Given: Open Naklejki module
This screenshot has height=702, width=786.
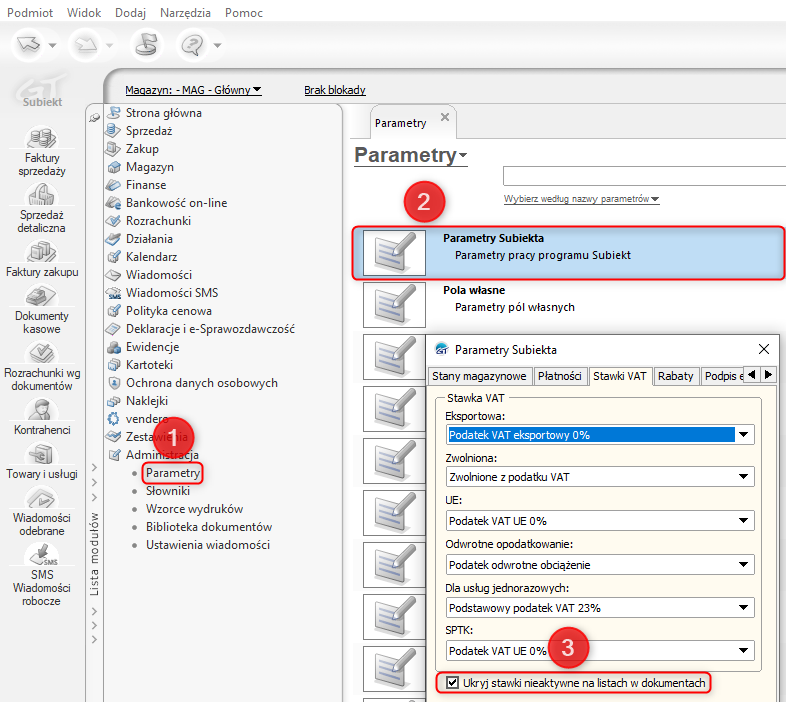Looking at the screenshot, I should [146, 401].
